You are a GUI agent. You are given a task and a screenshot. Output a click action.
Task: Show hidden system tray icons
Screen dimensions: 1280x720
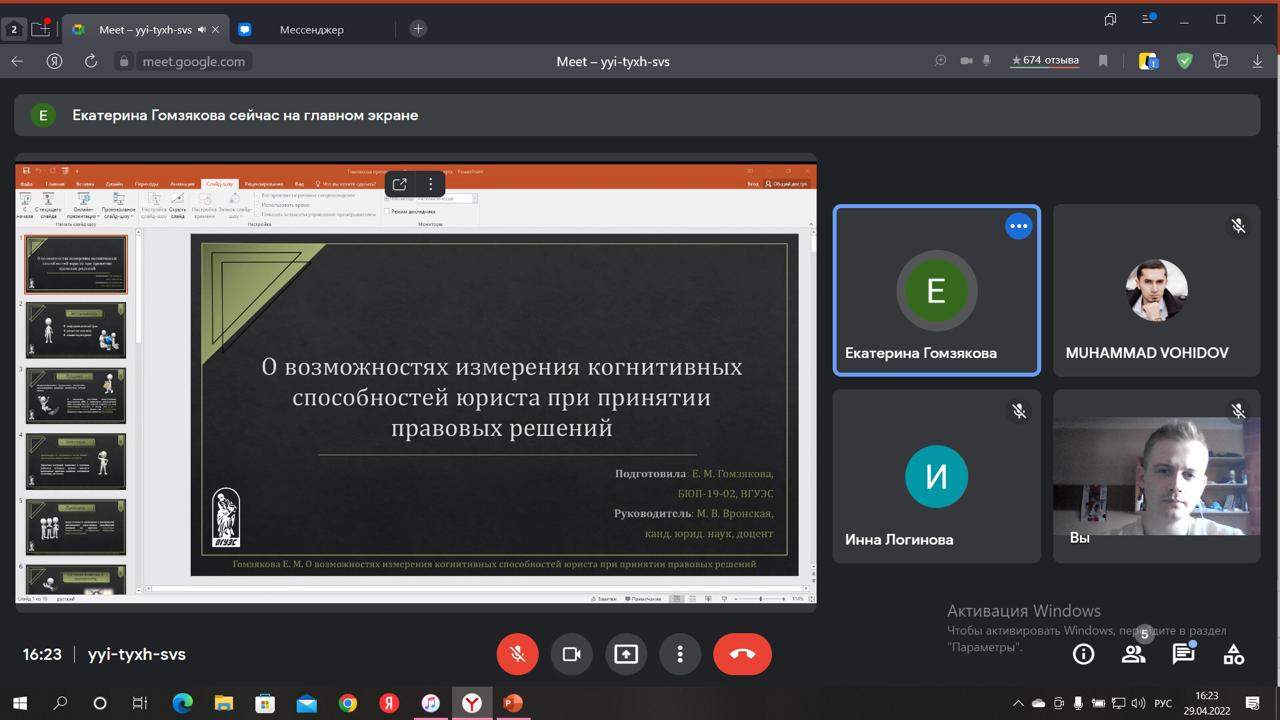pos(1019,703)
